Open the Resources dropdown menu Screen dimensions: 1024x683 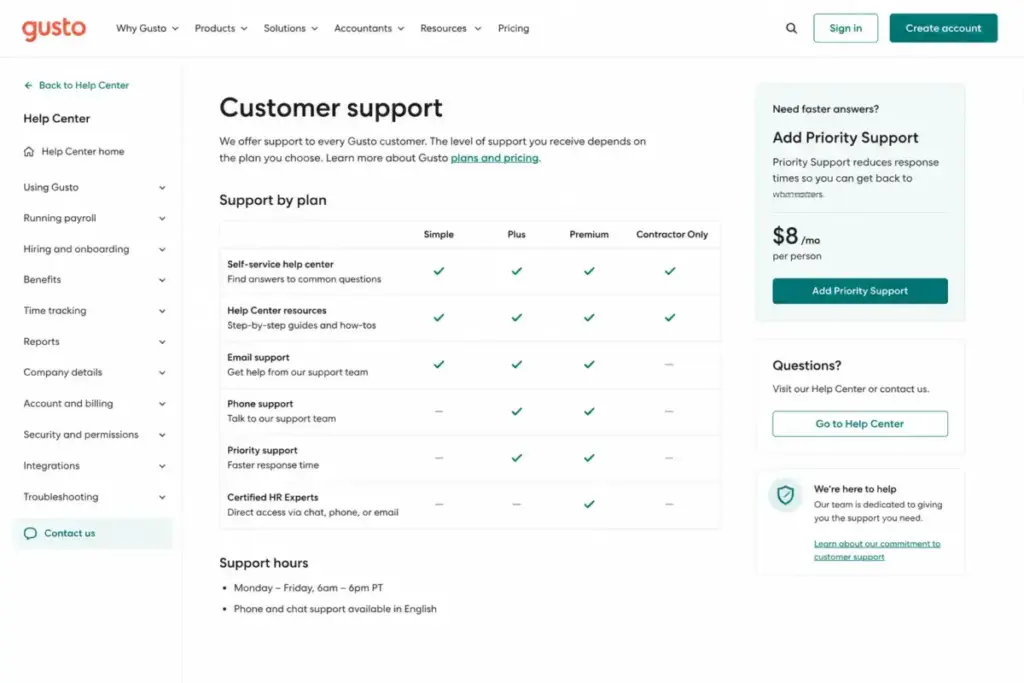pos(451,29)
